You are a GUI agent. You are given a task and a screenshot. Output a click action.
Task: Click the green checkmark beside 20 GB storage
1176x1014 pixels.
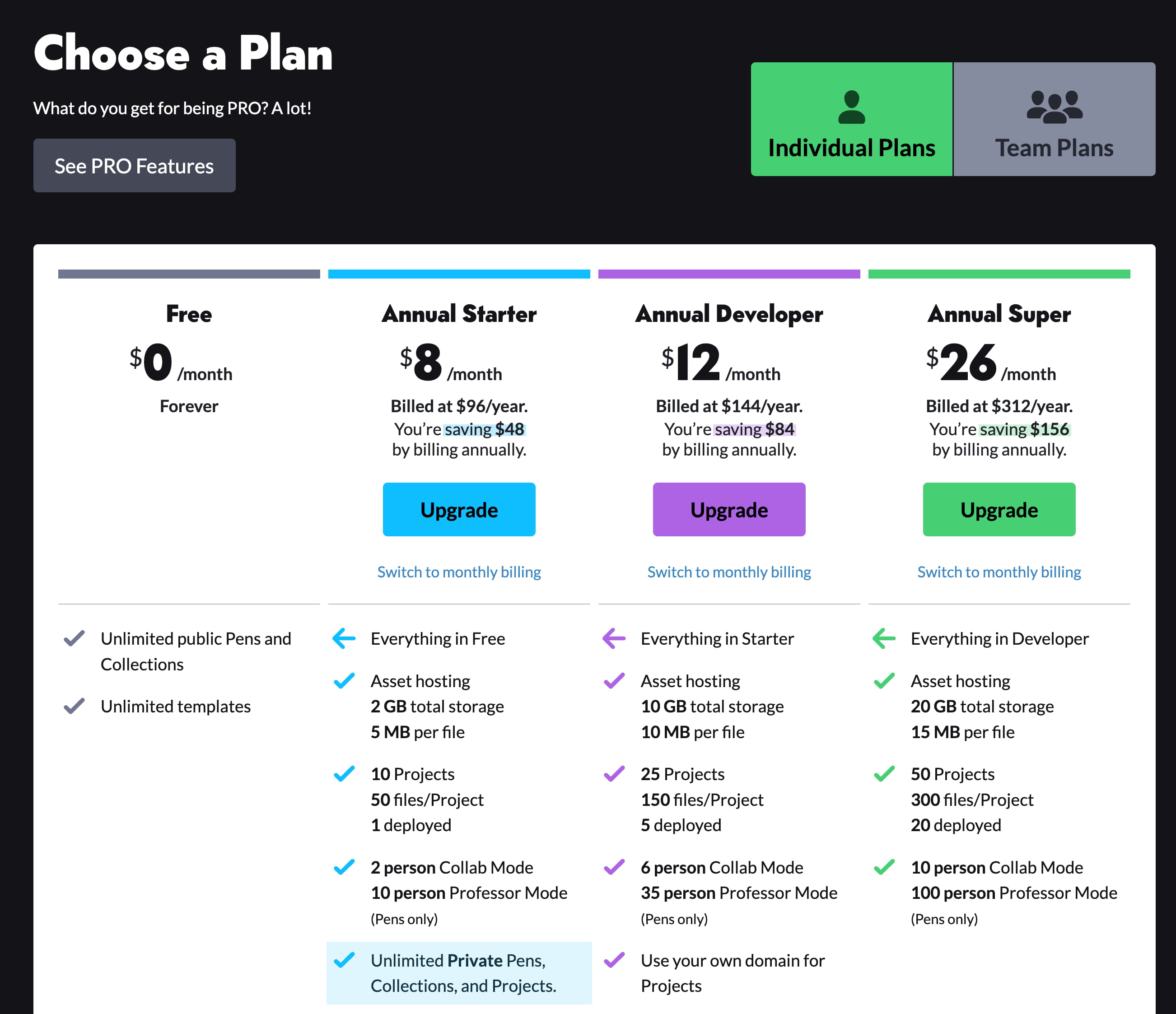[x=884, y=680]
